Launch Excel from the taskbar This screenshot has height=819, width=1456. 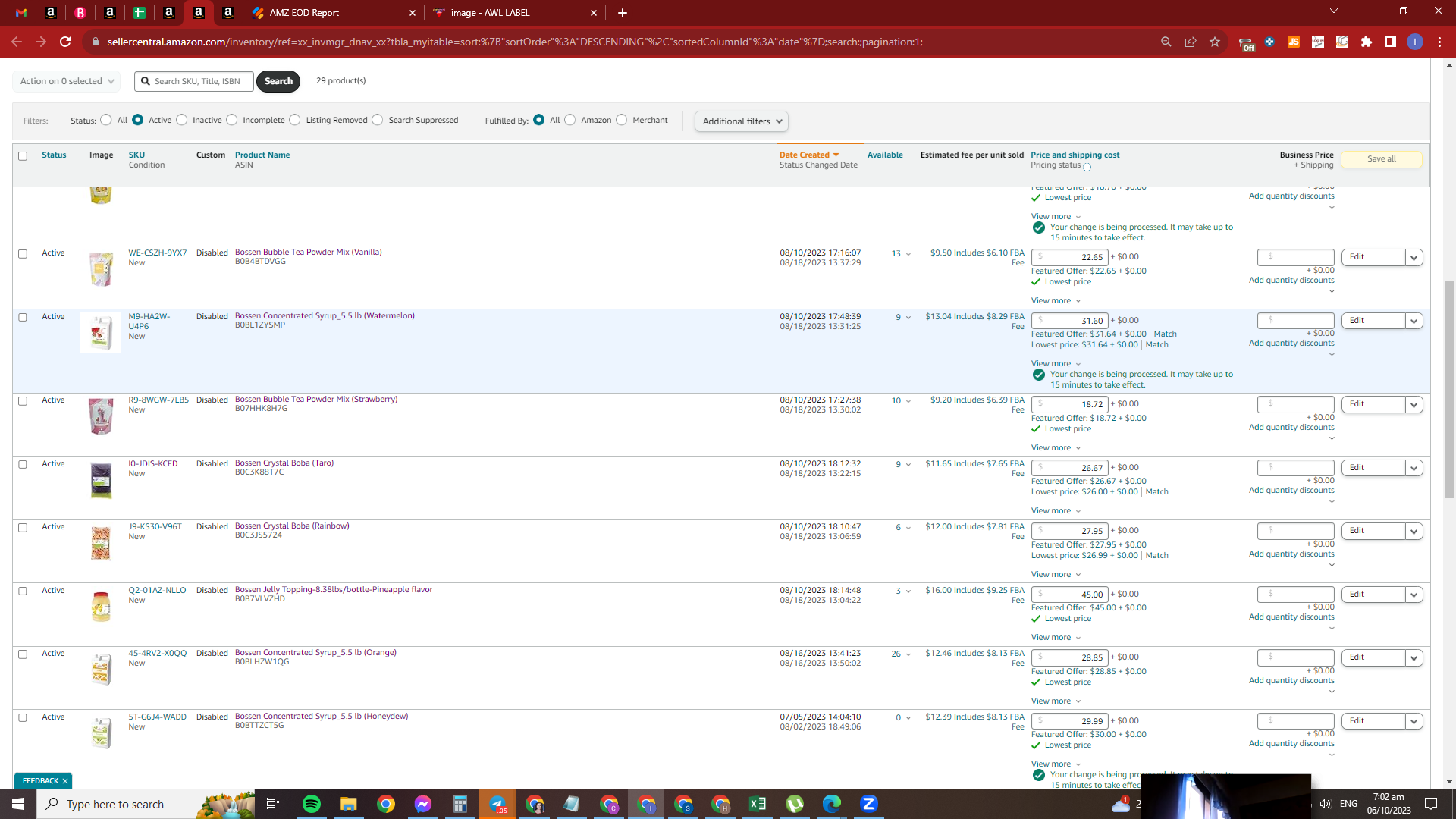coord(758,804)
